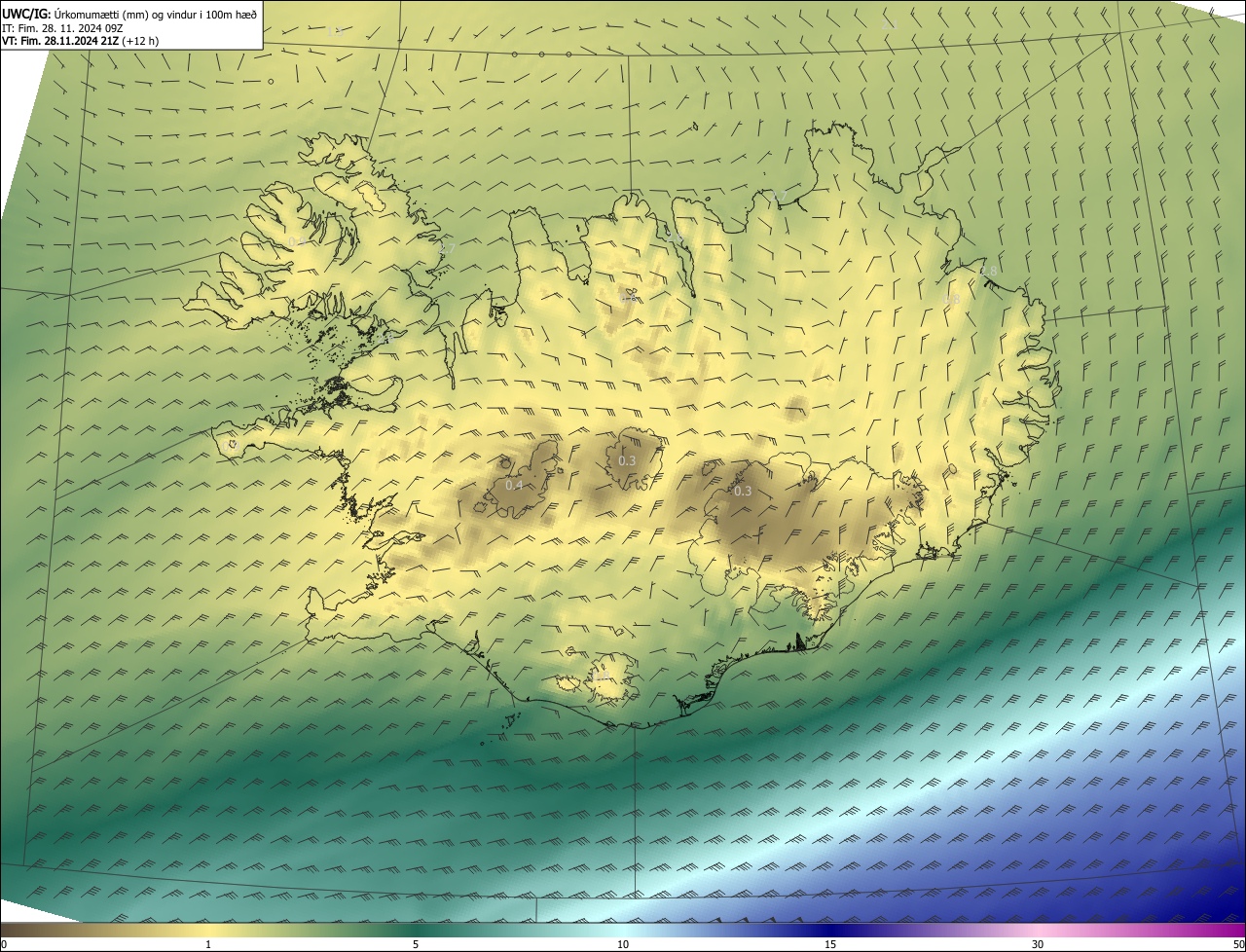Click the color scale label 1
The width and height of the screenshot is (1246, 952).
click(208, 944)
